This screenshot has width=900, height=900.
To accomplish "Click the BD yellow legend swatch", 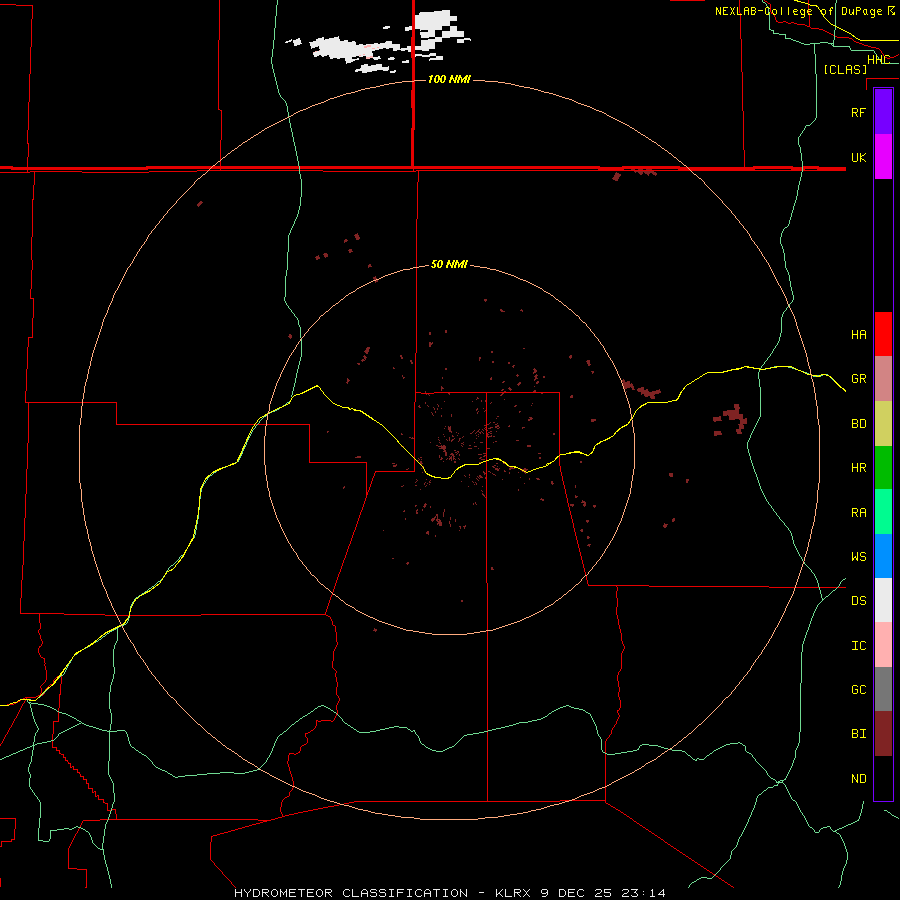I will point(883,424).
